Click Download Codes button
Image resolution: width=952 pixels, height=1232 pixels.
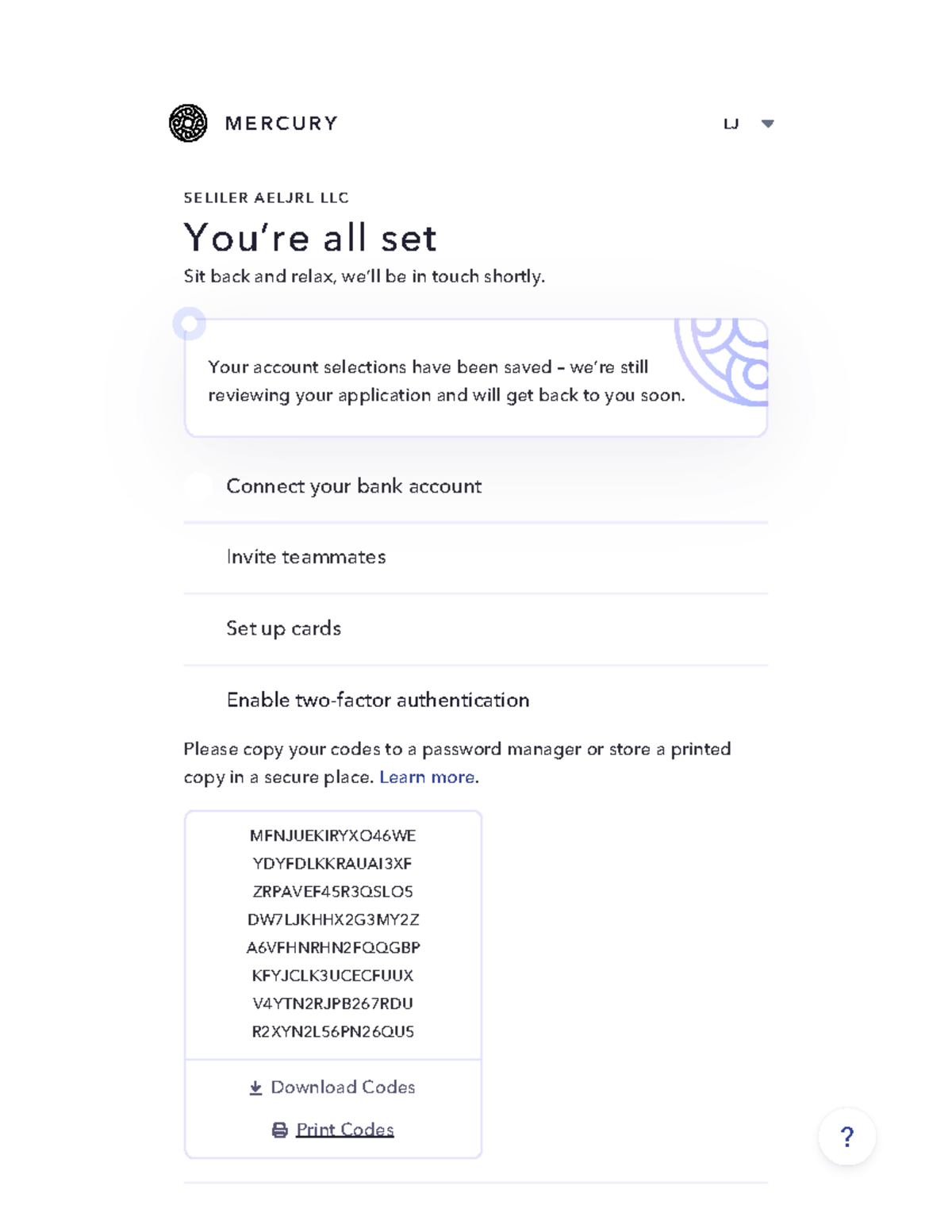[x=343, y=1087]
